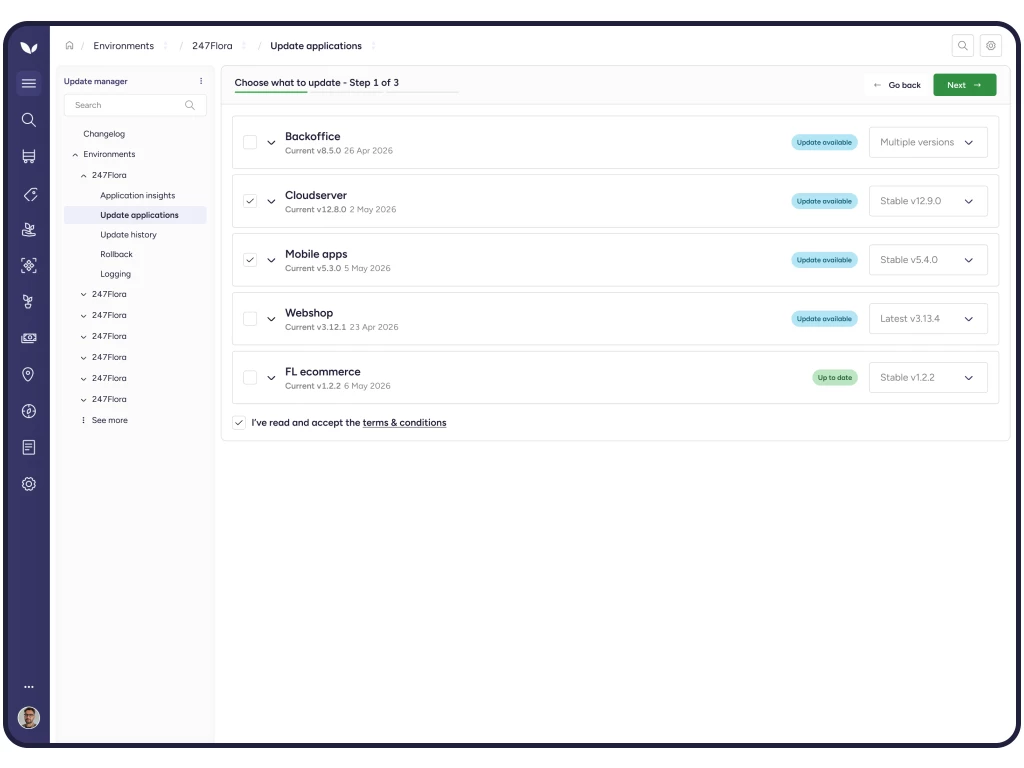Click the three-dots more icon in rail
Image resolution: width=1024 pixels, height=768 pixels.
[x=29, y=687]
